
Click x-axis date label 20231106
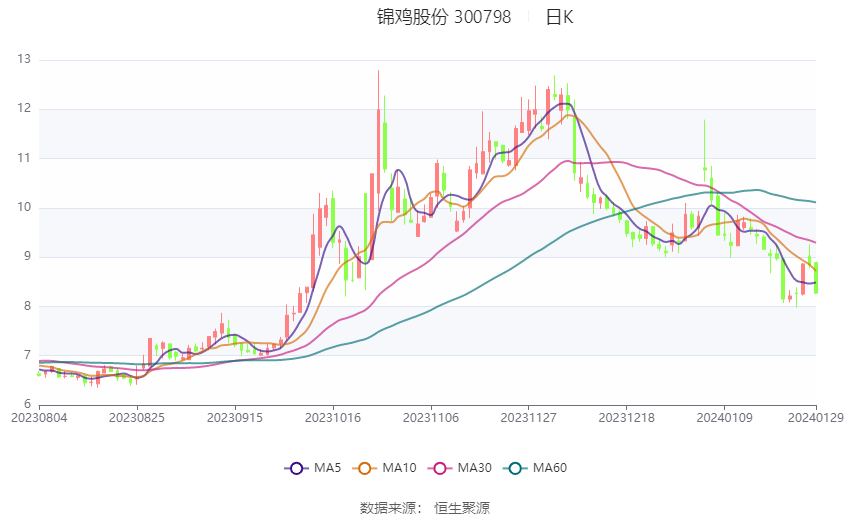(430, 418)
